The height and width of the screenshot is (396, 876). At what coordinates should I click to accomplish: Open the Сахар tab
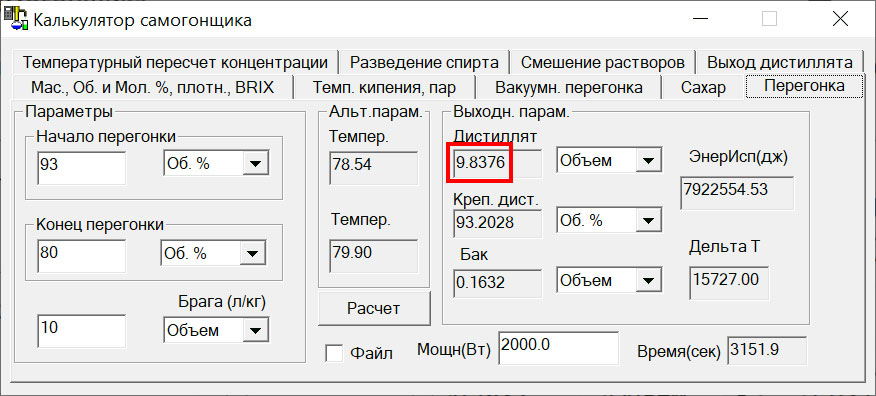(703, 88)
